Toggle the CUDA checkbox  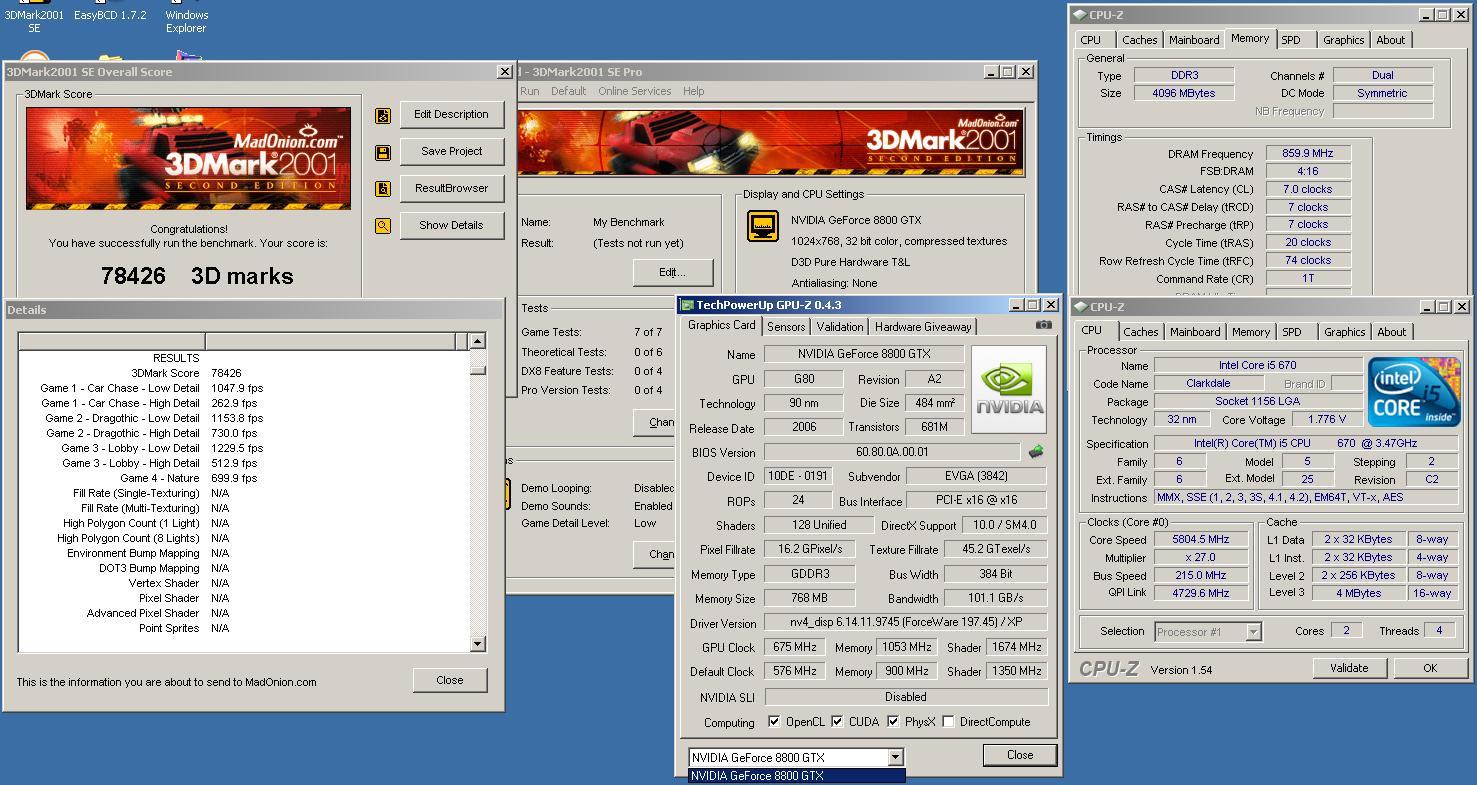coord(837,721)
